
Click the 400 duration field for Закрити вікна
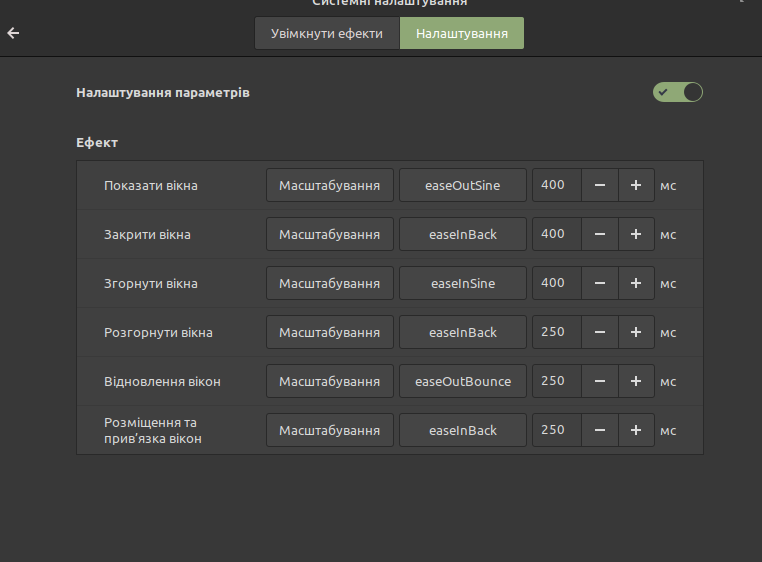pyautogui.click(x=557, y=234)
